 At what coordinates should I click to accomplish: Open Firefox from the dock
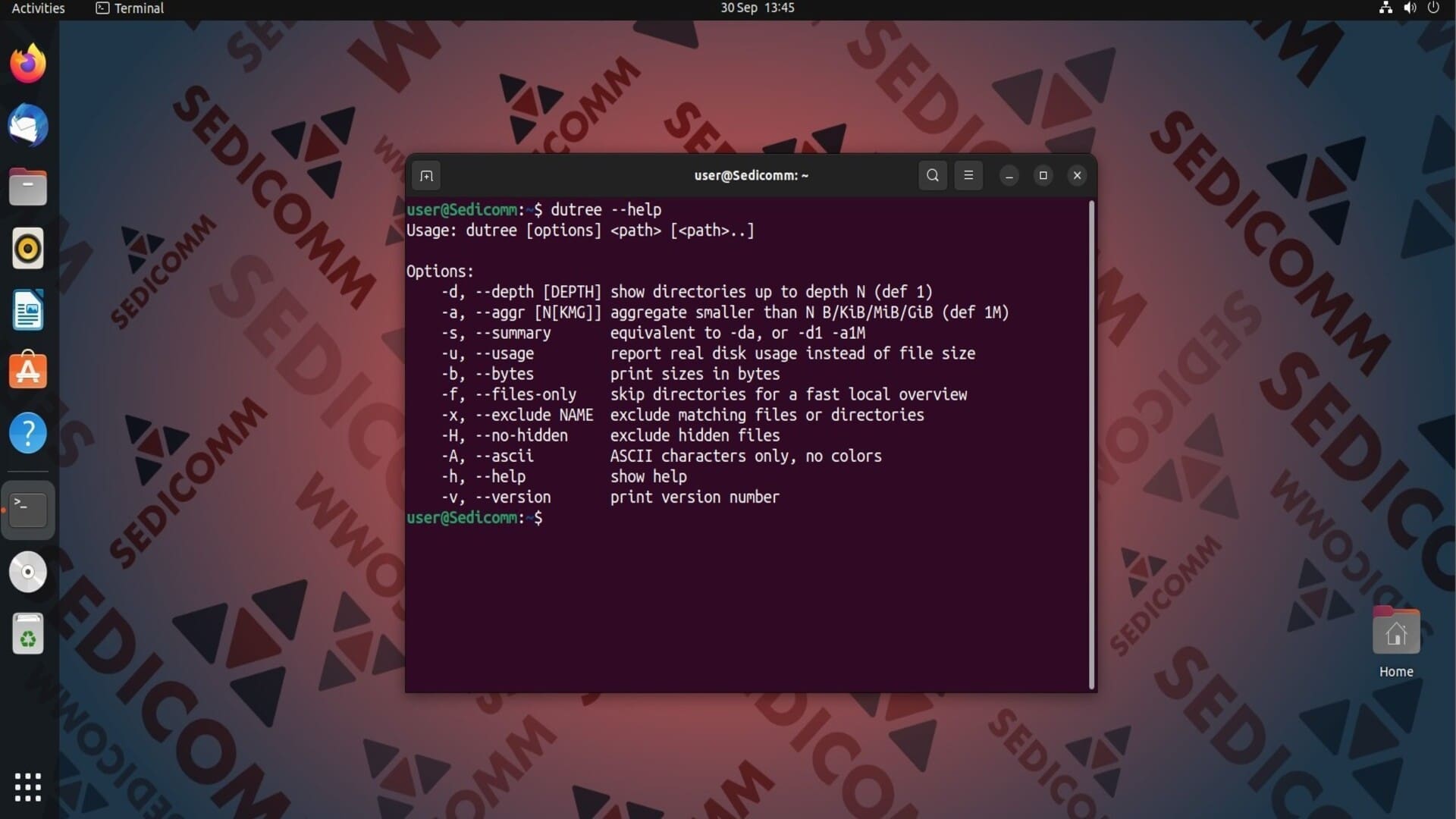[x=28, y=64]
